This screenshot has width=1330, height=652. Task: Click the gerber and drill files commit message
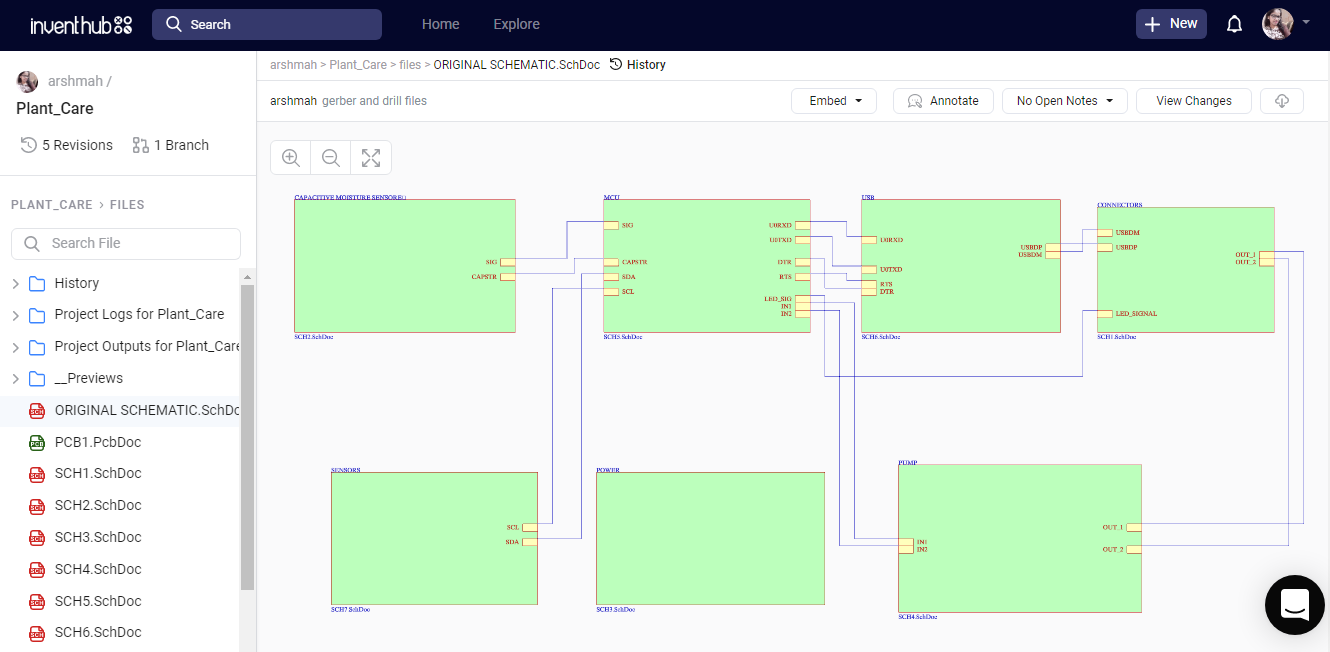click(374, 101)
